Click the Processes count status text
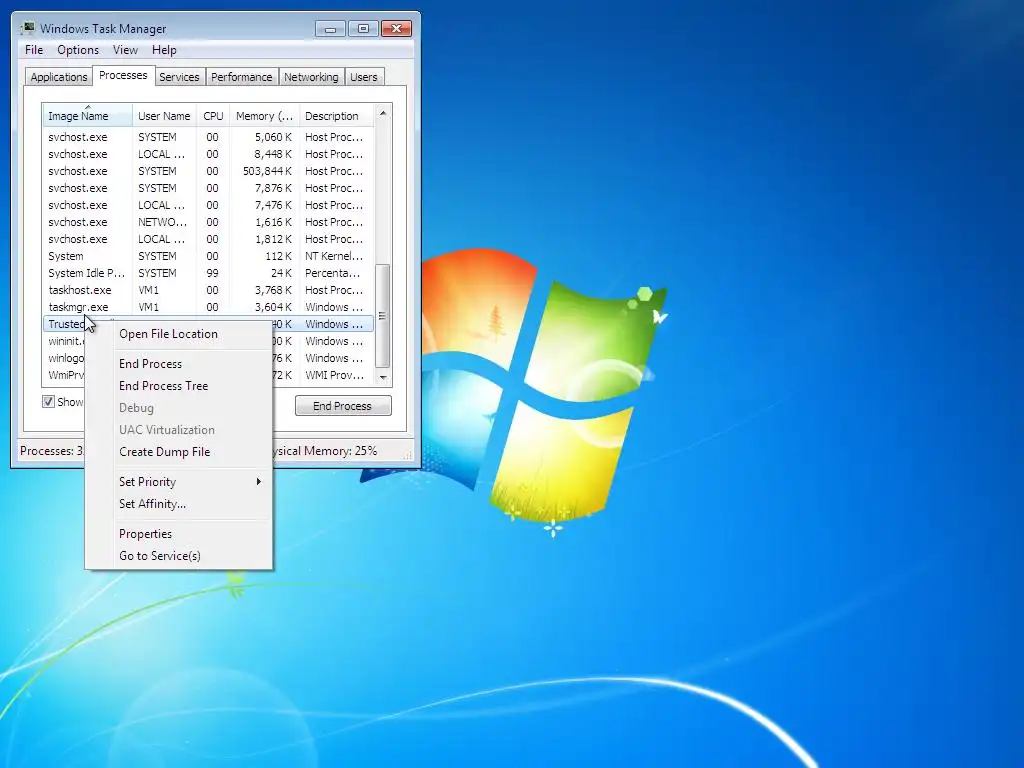1024x768 pixels. click(x=52, y=451)
